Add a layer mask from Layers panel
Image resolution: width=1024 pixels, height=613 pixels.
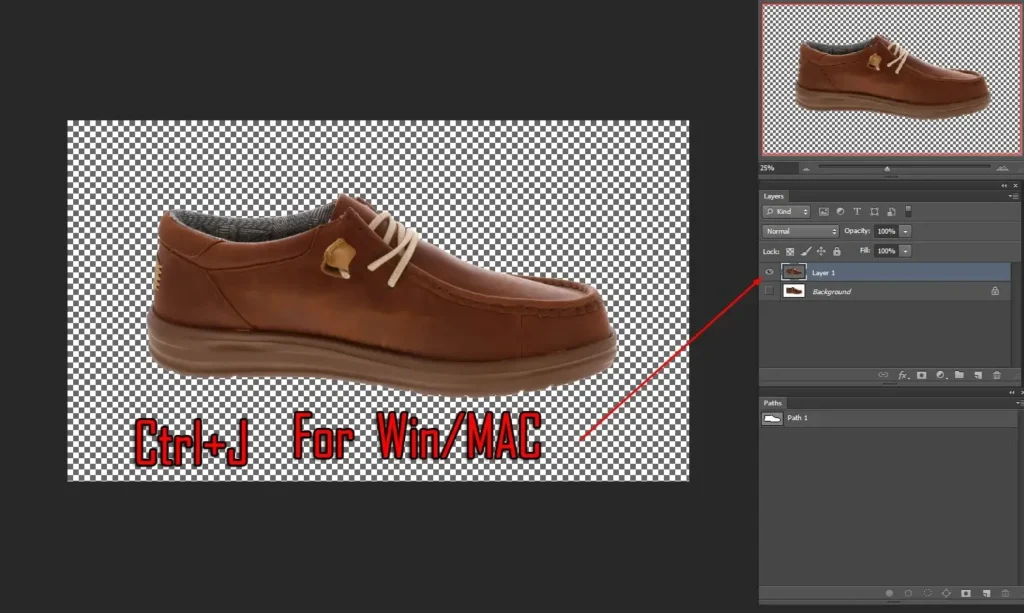tap(921, 375)
